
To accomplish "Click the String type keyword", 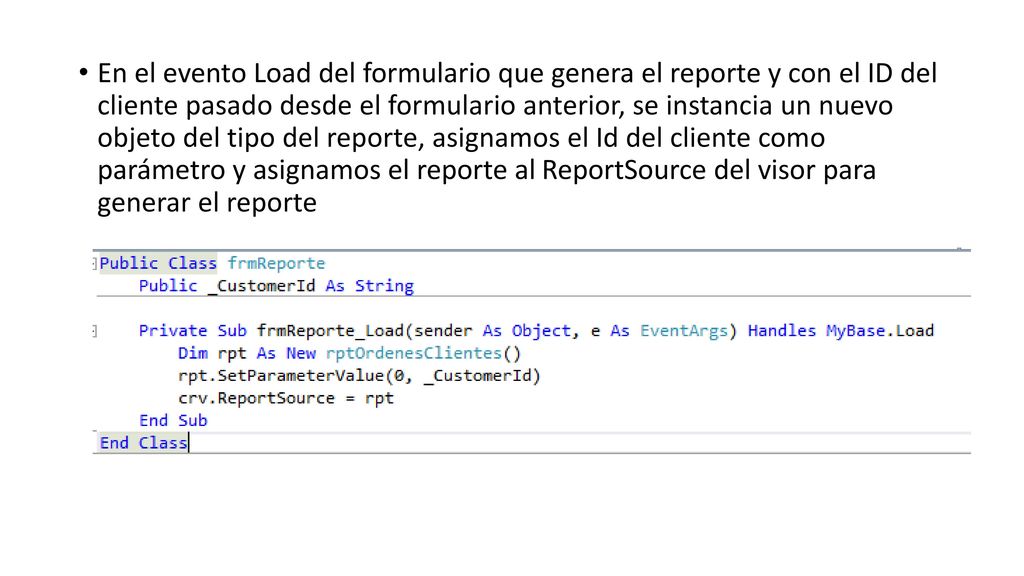I will pos(385,286).
